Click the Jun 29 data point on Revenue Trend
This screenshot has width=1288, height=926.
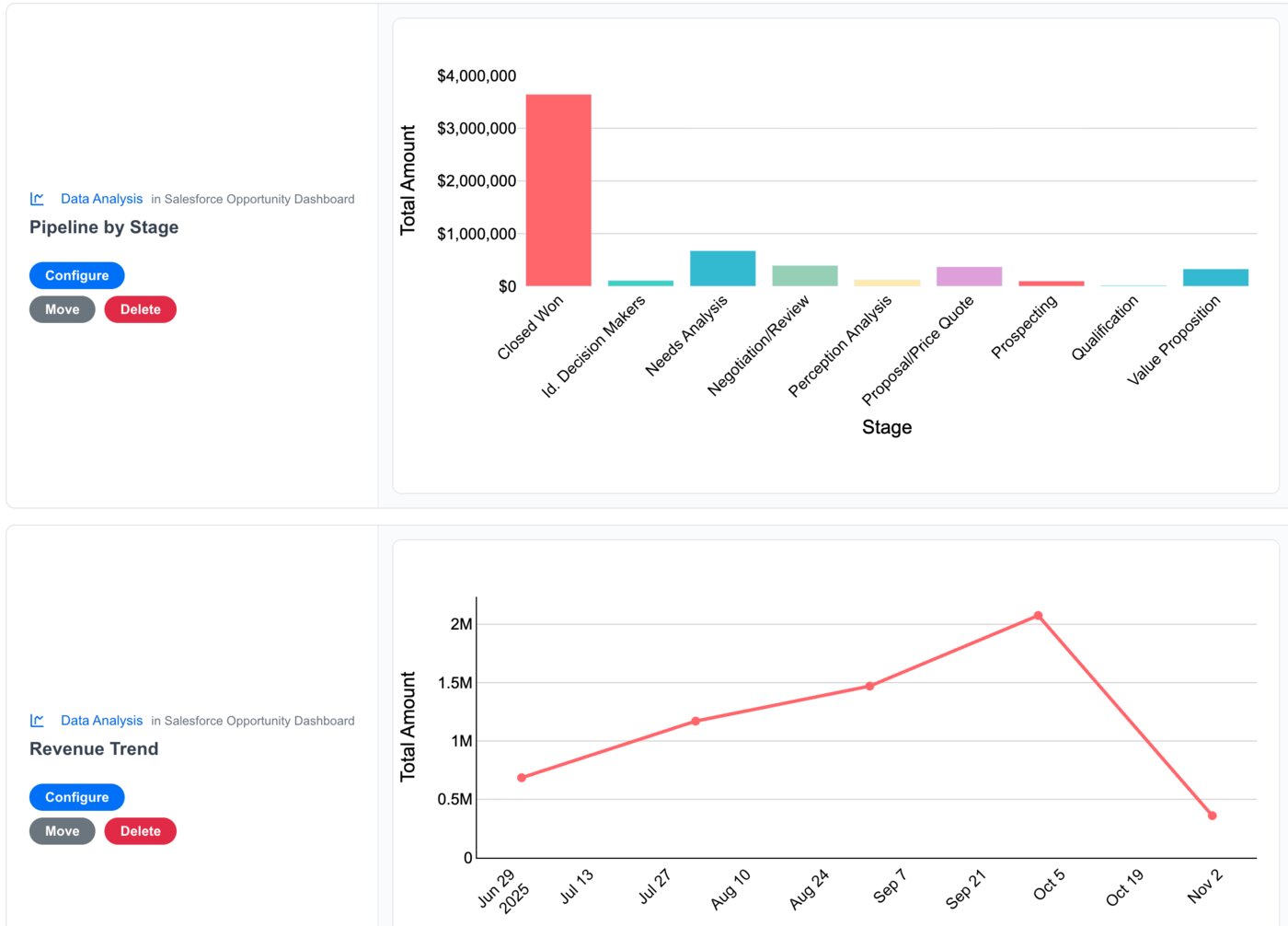[522, 778]
